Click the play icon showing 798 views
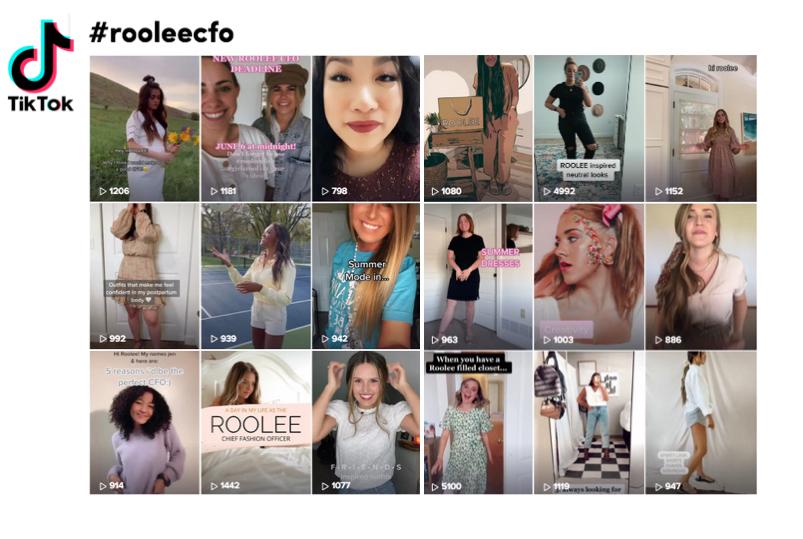Viewport: 803px width, 539px height. coord(325,191)
